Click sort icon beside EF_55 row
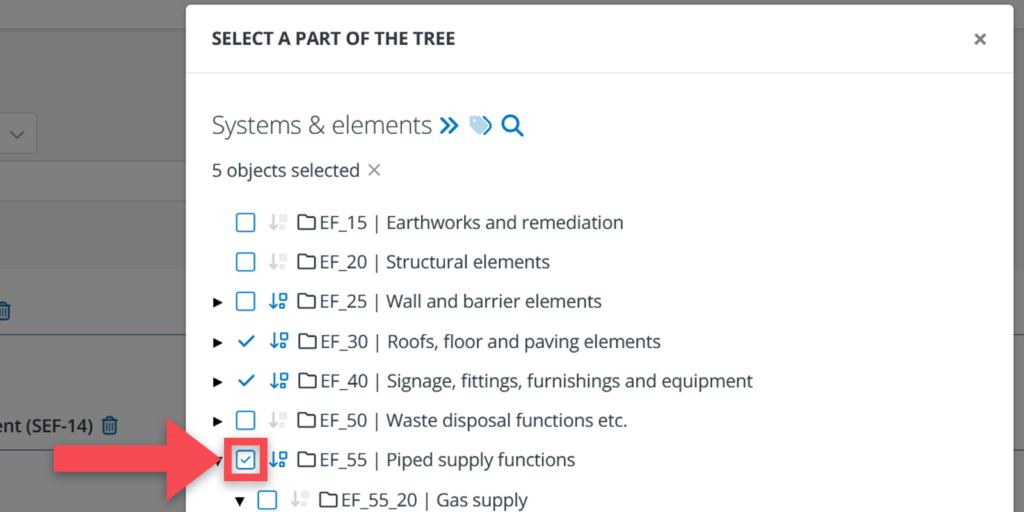The height and width of the screenshot is (512, 1024). click(278, 460)
